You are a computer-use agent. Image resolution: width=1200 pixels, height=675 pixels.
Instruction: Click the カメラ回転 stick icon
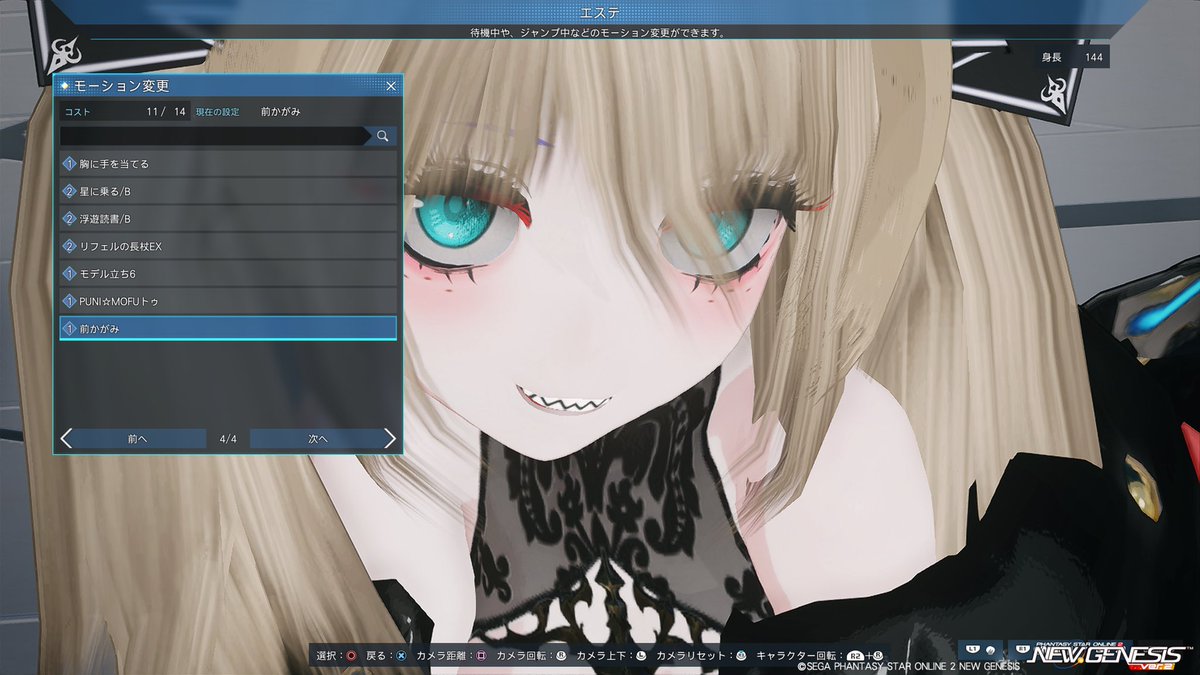click(561, 656)
